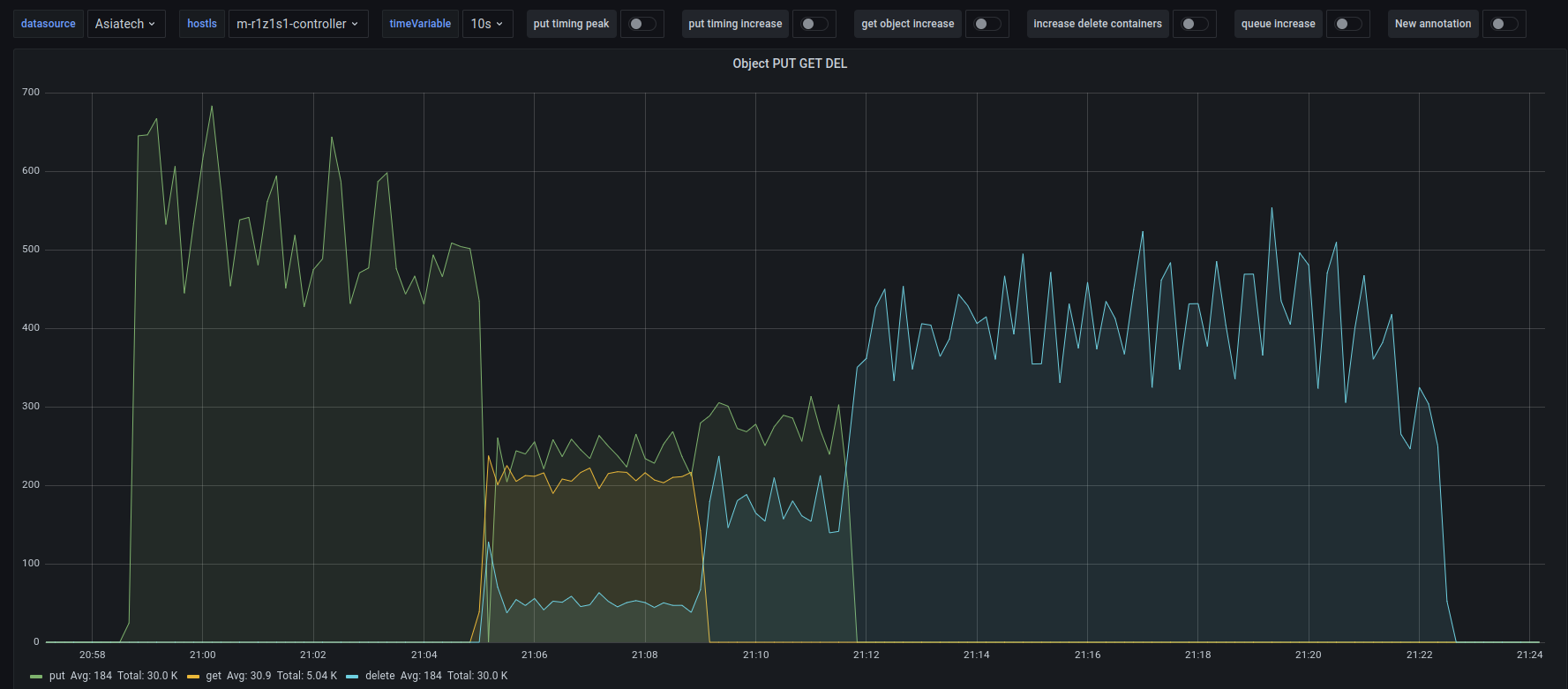1568x689 pixels.
Task: Click the green put series color swatch
Action: point(36,677)
